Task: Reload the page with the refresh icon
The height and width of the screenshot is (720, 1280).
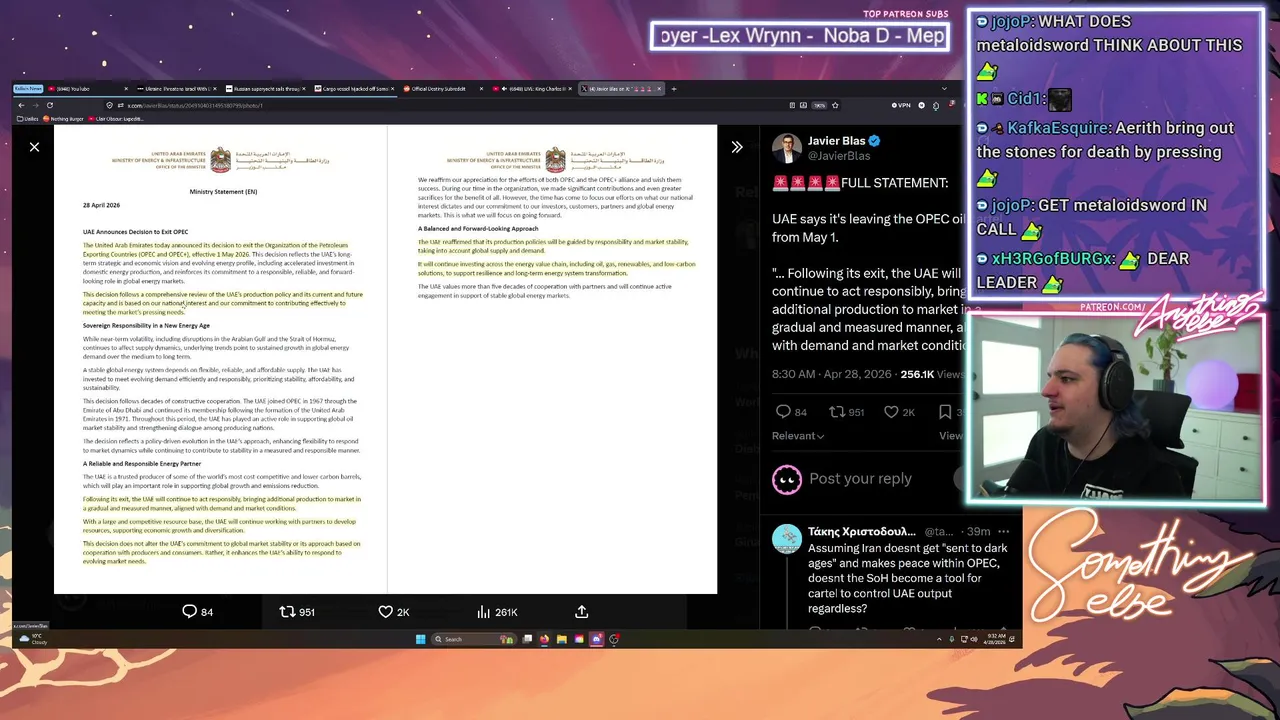Action: point(50,105)
